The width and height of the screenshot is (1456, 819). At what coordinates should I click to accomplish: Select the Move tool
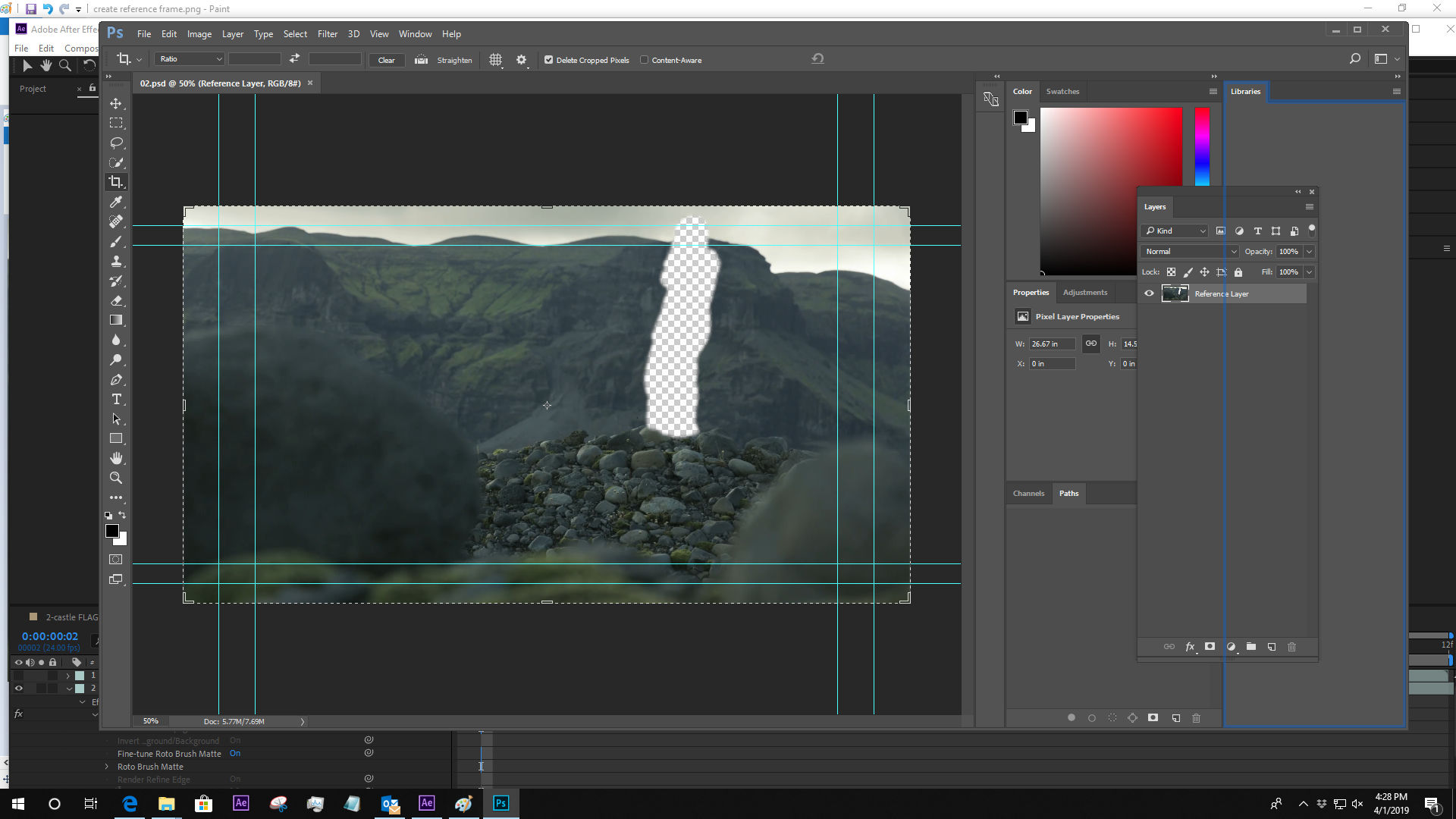pos(116,104)
